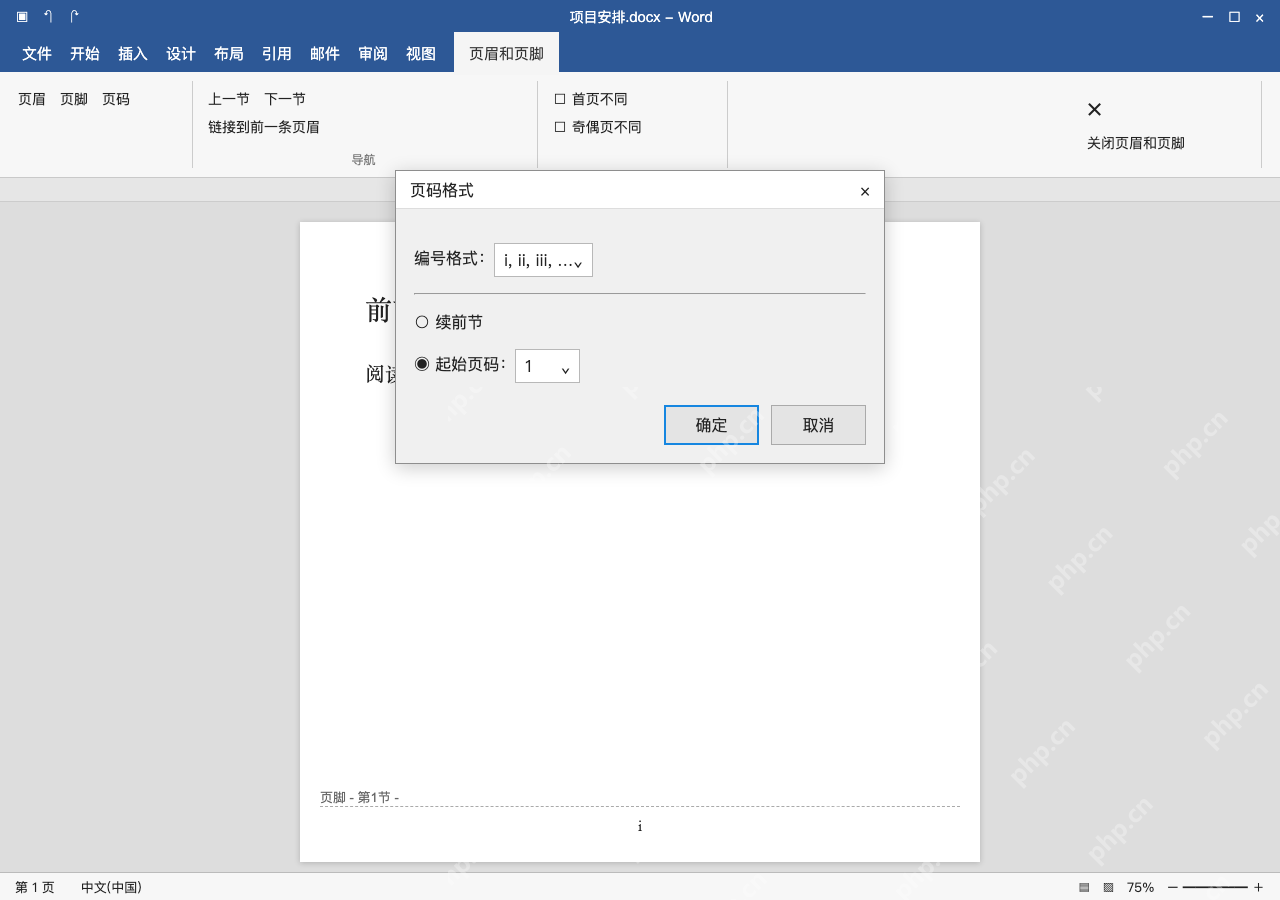Show the 视图 tab
Viewport: 1280px width, 900px height.
[421, 54]
